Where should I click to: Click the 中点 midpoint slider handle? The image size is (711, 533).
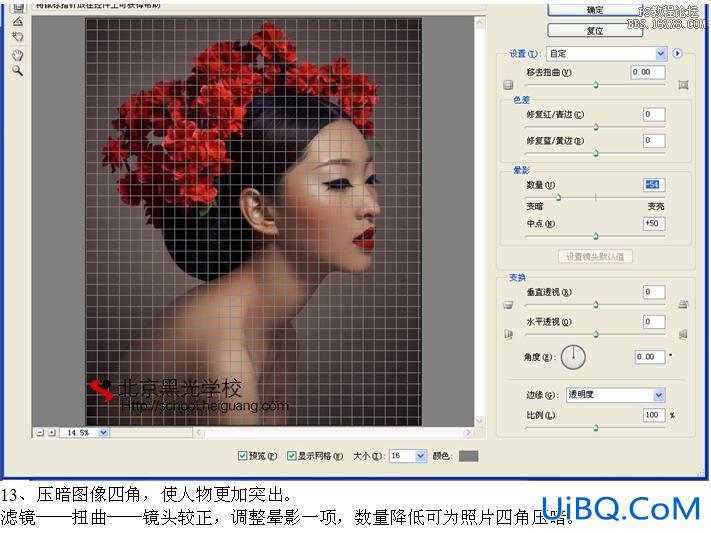pos(596,236)
